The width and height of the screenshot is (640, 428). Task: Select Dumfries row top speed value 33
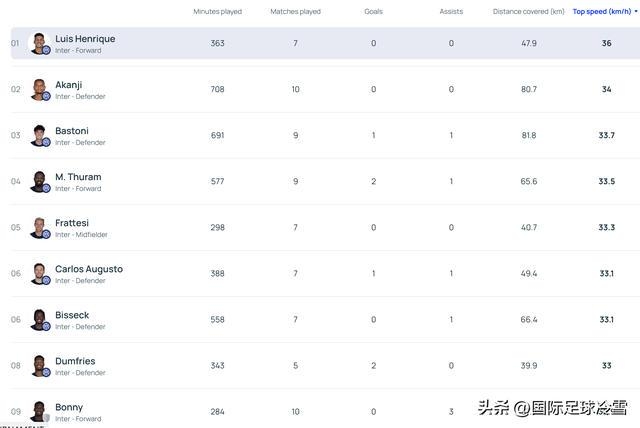(x=606, y=366)
